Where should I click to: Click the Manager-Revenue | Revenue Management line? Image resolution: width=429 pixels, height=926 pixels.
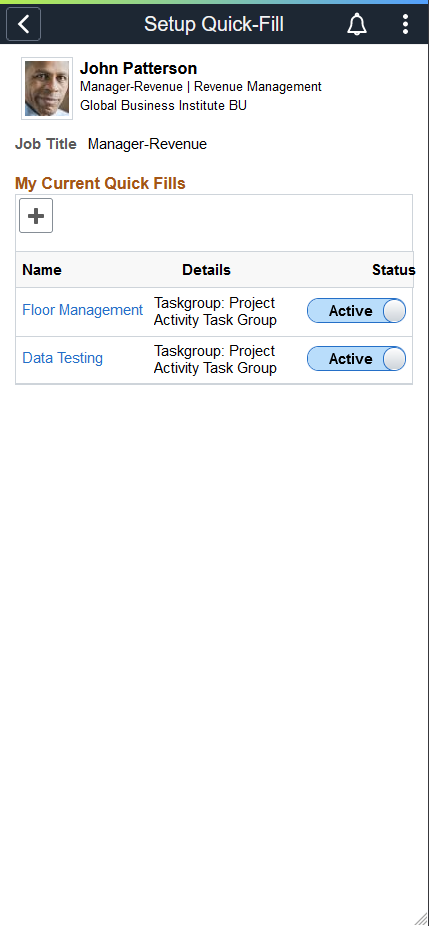click(x=201, y=87)
